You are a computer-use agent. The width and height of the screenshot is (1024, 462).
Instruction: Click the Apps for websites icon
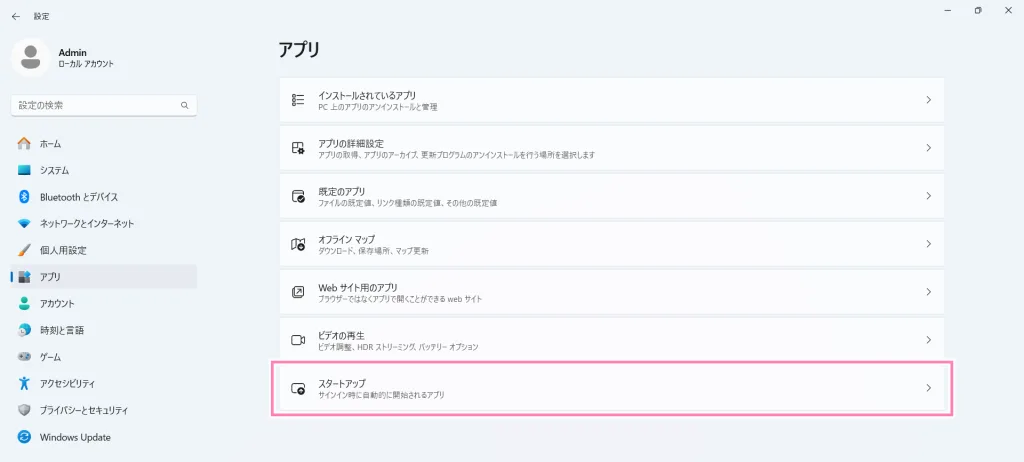coord(297,292)
